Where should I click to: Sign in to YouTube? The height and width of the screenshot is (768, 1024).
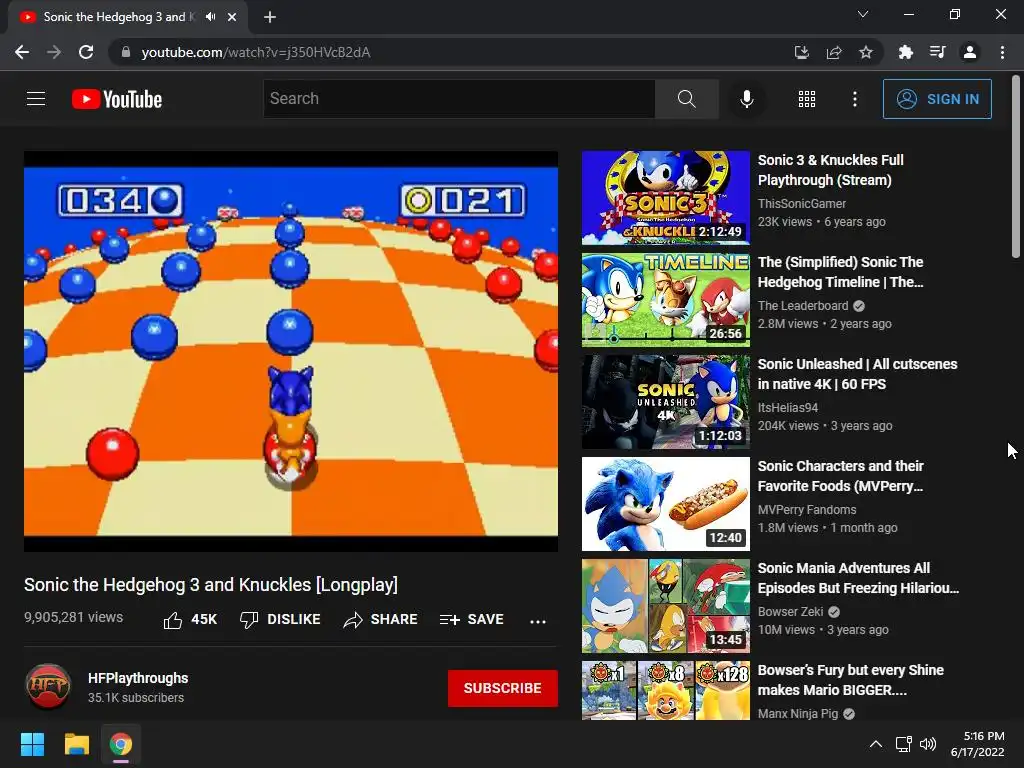(936, 99)
